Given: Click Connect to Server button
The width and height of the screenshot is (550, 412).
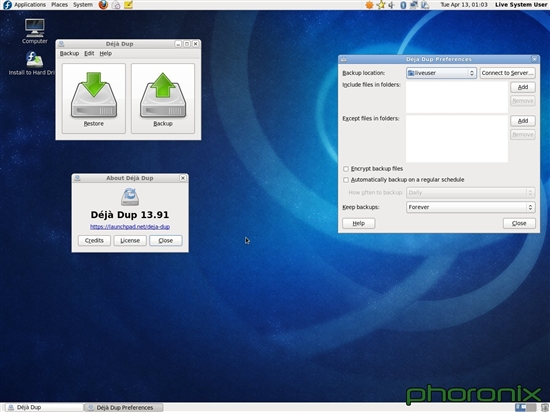Looking at the screenshot, I should point(507,73).
